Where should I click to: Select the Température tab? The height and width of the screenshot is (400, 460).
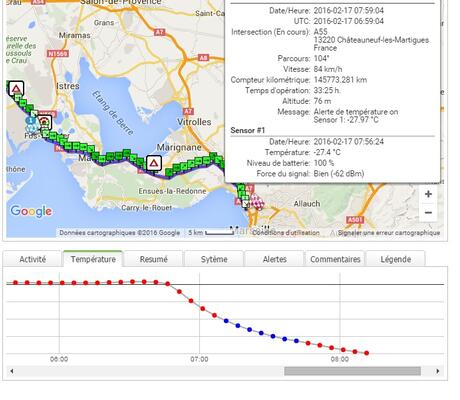pos(93,259)
